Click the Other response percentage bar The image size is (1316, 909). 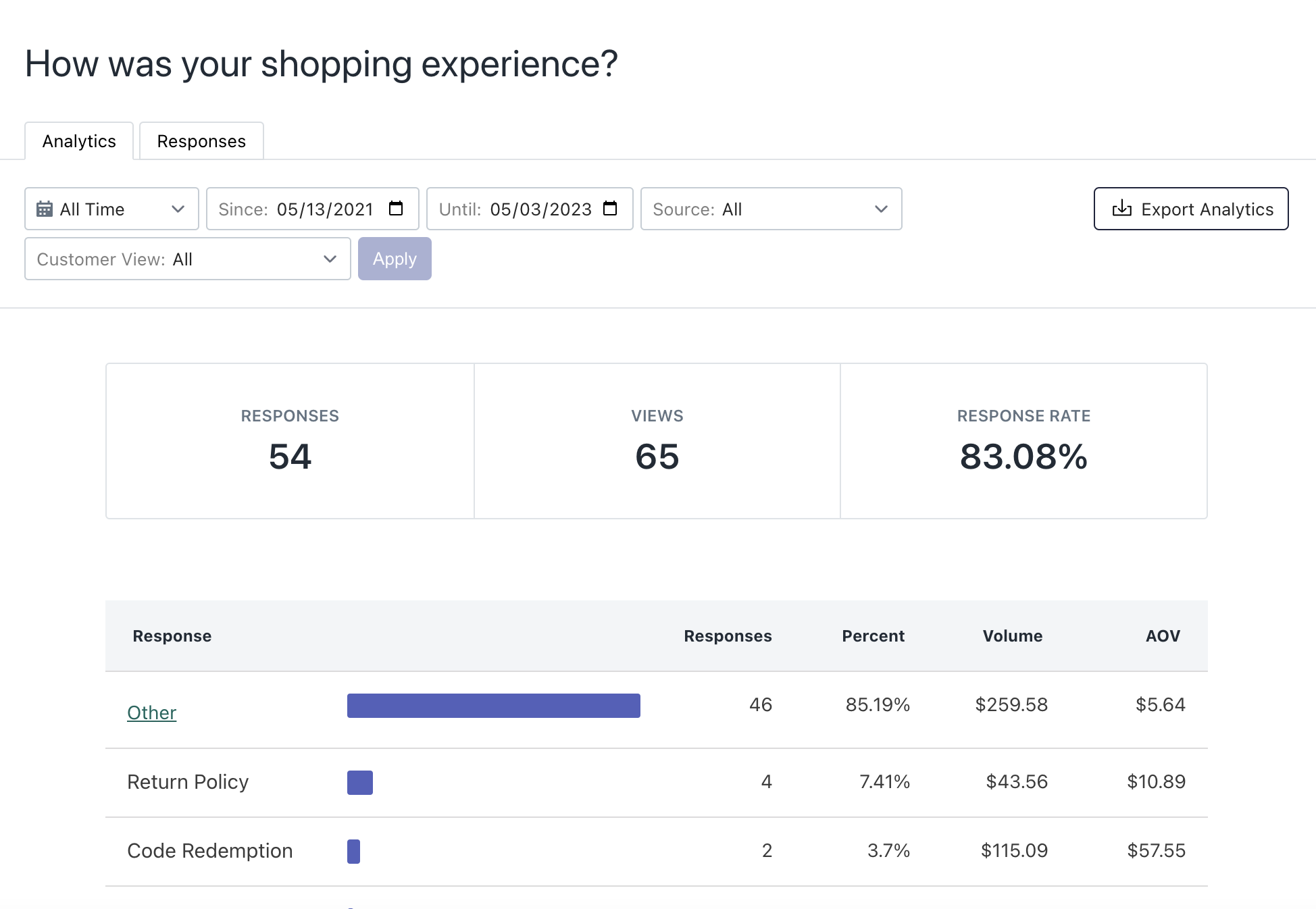[493, 706]
